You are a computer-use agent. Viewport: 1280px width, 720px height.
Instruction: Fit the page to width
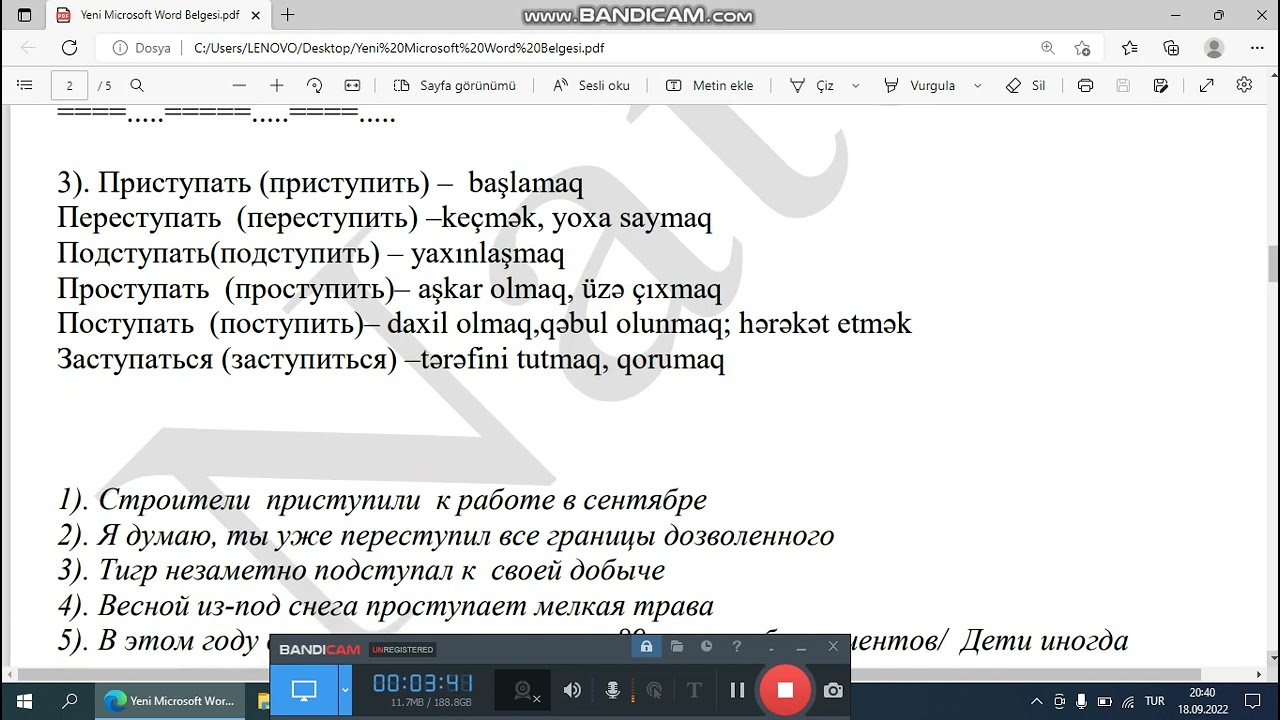[352, 86]
